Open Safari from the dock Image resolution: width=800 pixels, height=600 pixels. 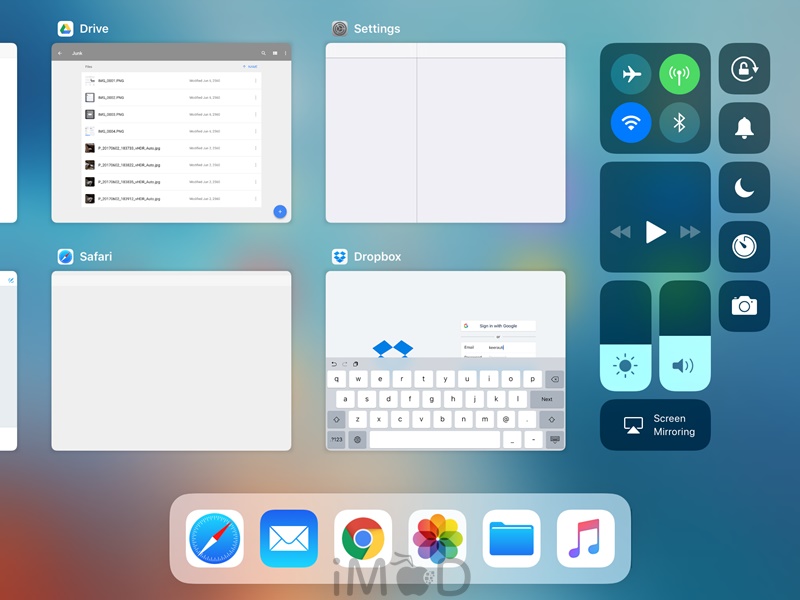click(215, 539)
